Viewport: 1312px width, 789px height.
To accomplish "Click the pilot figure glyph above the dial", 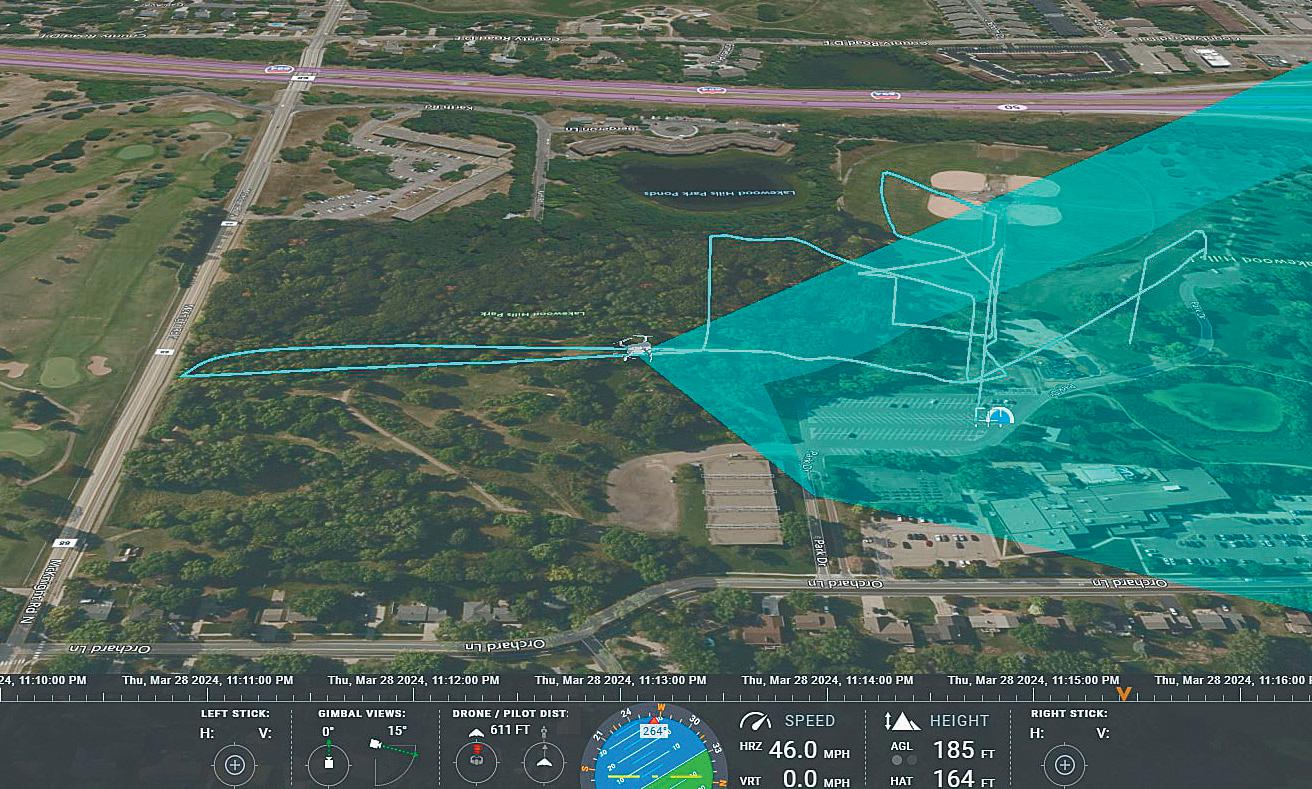I will pos(544,731).
